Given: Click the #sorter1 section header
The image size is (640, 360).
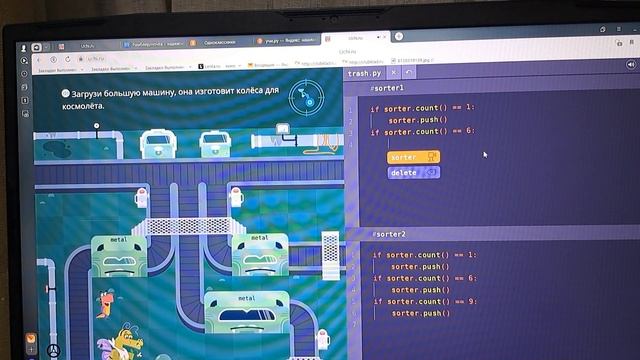Looking at the screenshot, I should tap(387, 88).
